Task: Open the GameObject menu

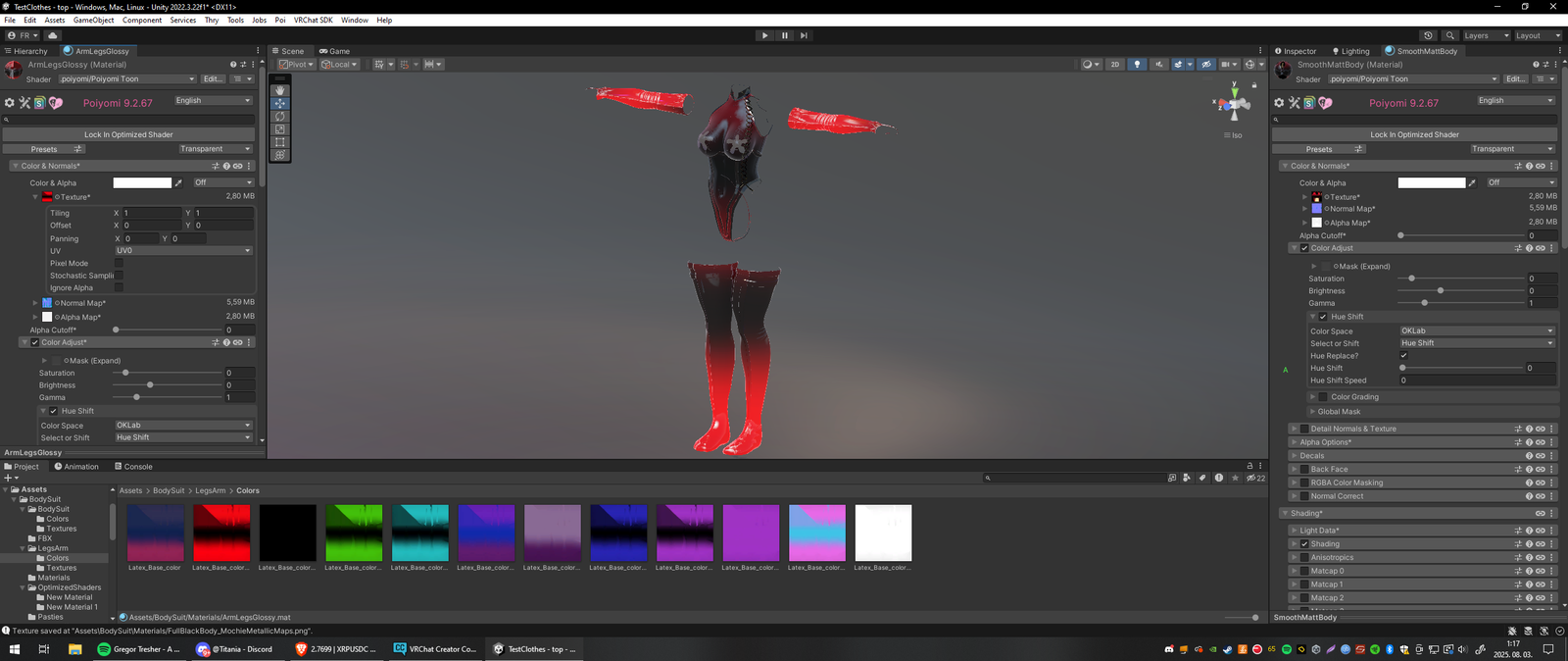Action: tap(94, 20)
